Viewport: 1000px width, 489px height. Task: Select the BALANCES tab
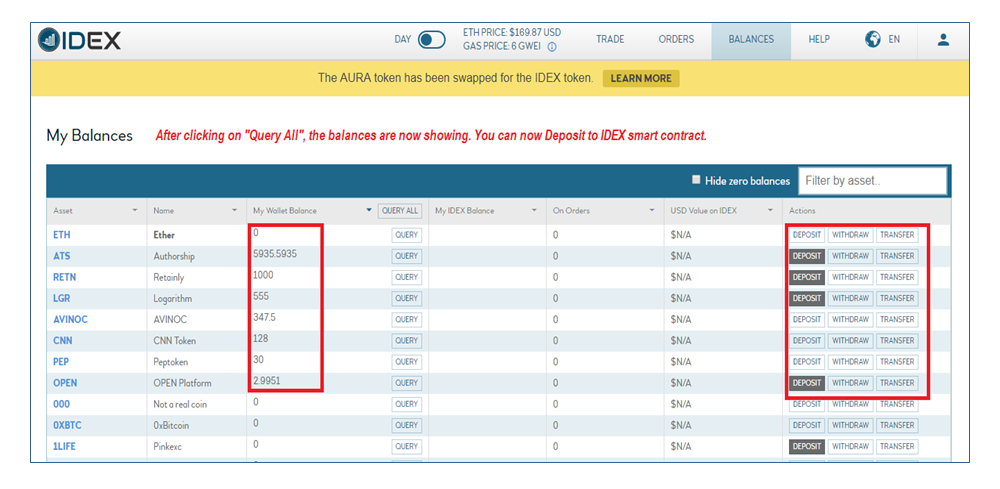[751, 40]
